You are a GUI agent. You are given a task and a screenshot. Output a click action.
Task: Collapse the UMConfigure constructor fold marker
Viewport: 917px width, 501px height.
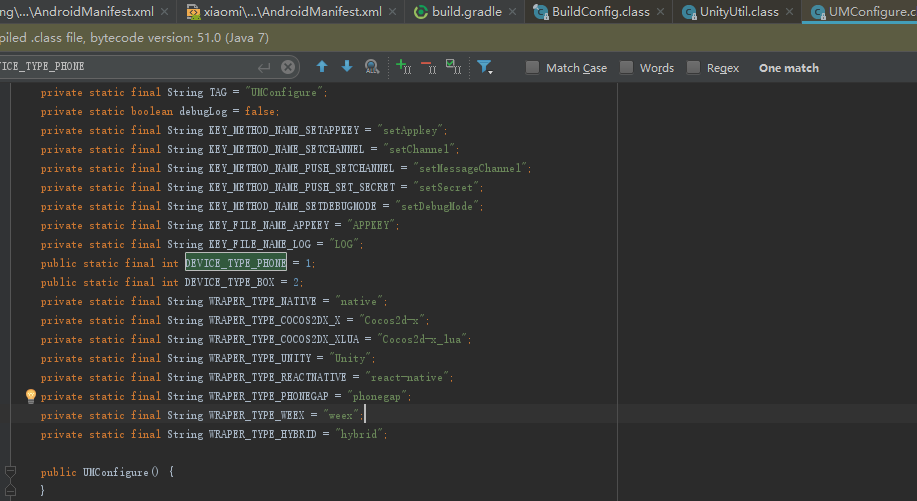10,471
